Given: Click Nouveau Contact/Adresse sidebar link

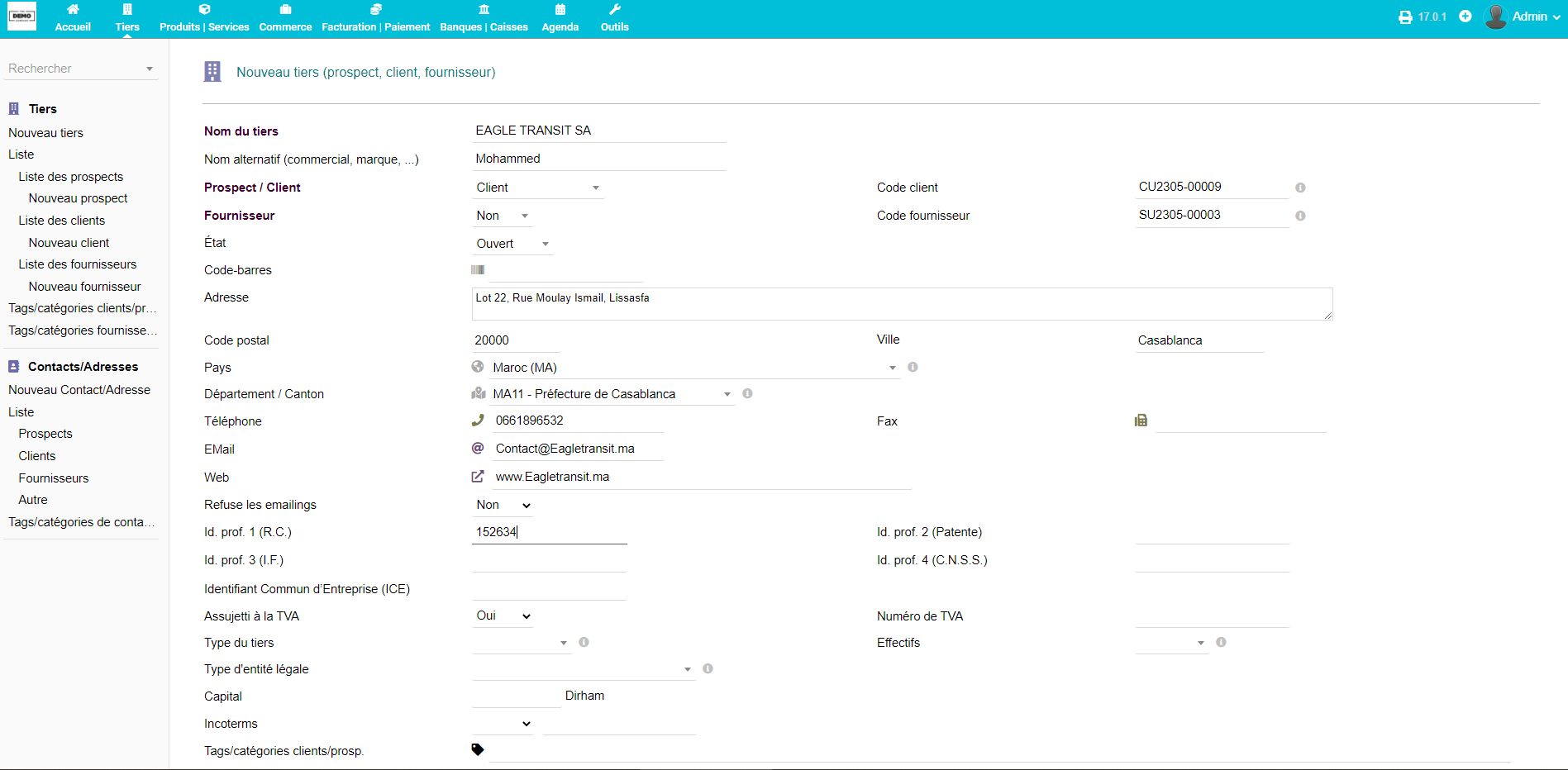Looking at the screenshot, I should point(79,390).
